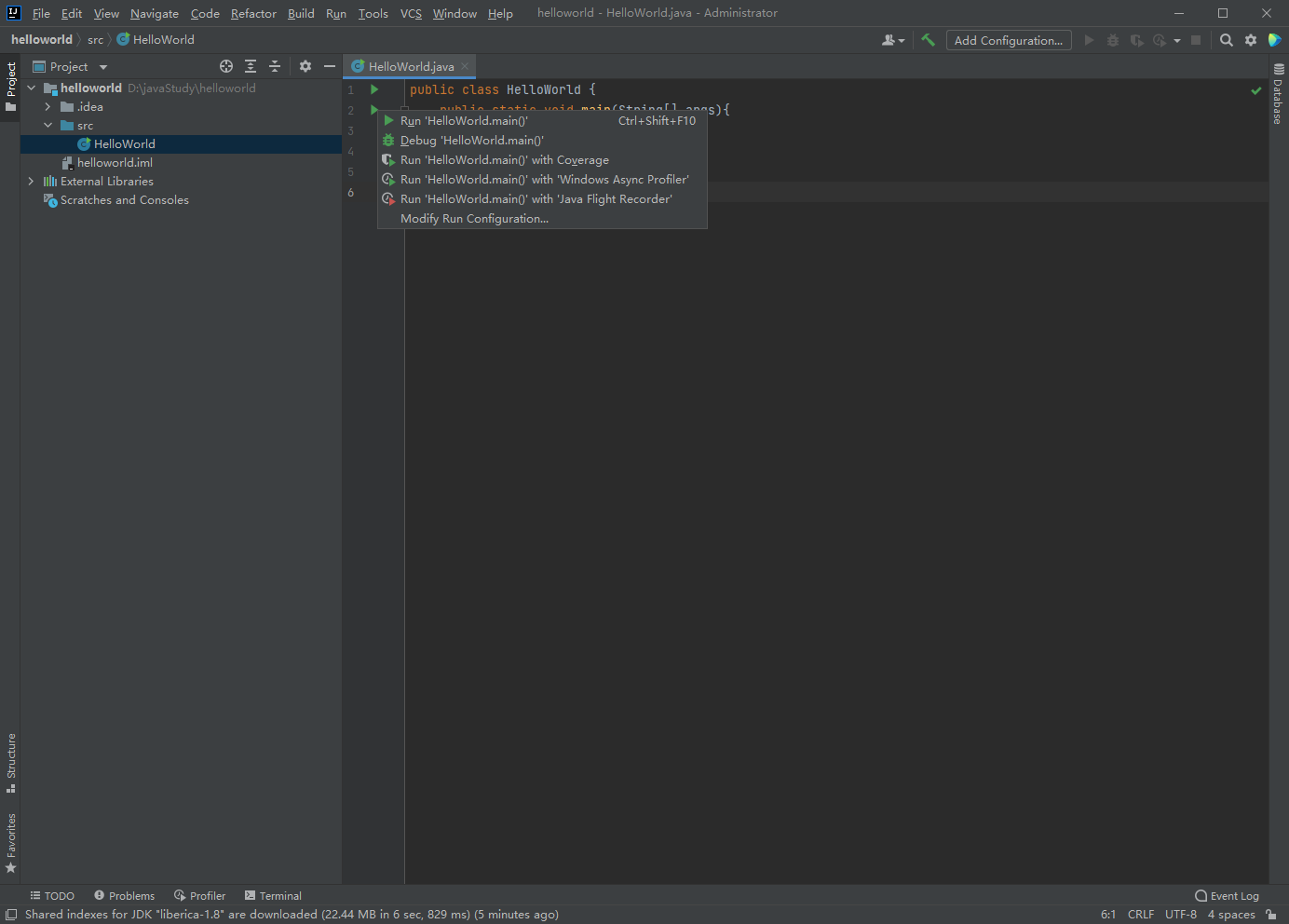The height and width of the screenshot is (924, 1289).
Task: Change line separator CRLF in status bar
Action: click(1141, 915)
